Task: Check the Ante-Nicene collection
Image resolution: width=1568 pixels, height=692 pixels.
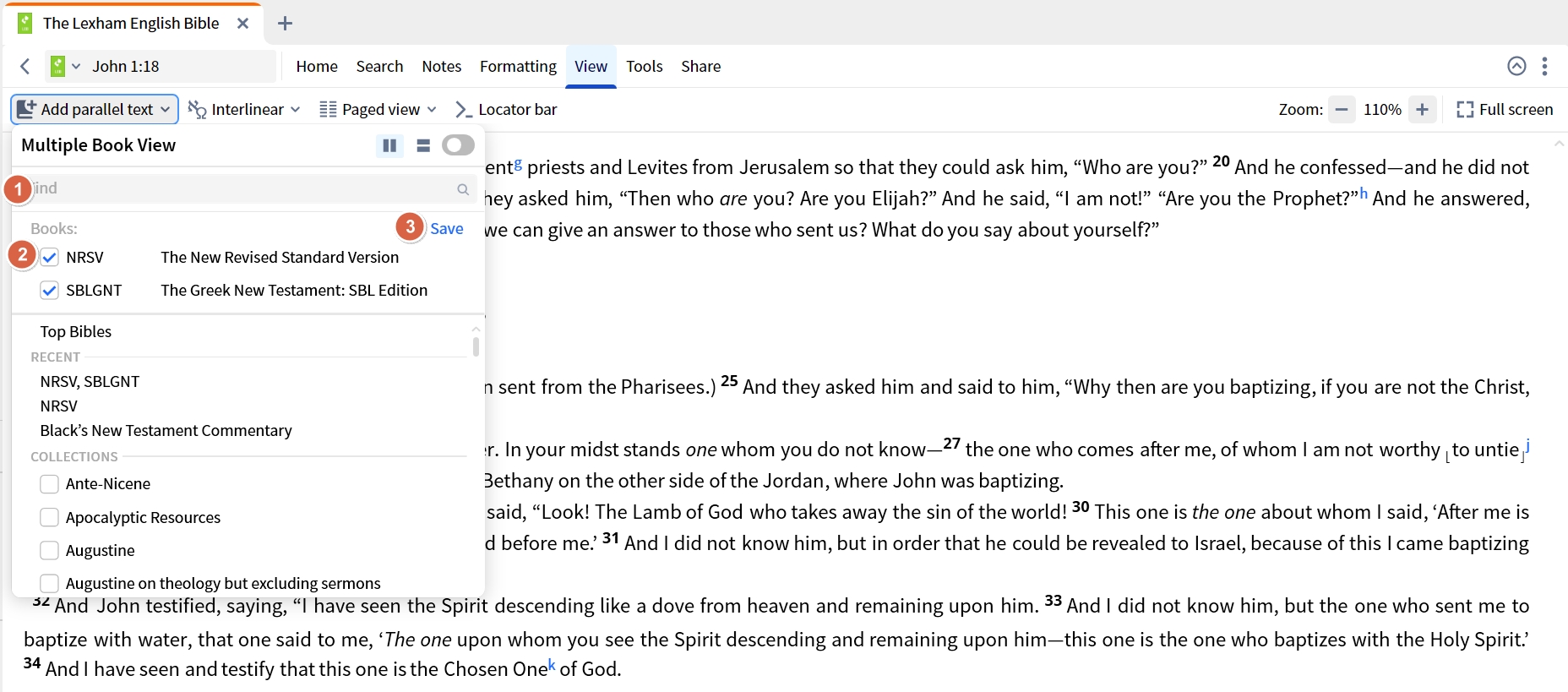Action: [50, 484]
